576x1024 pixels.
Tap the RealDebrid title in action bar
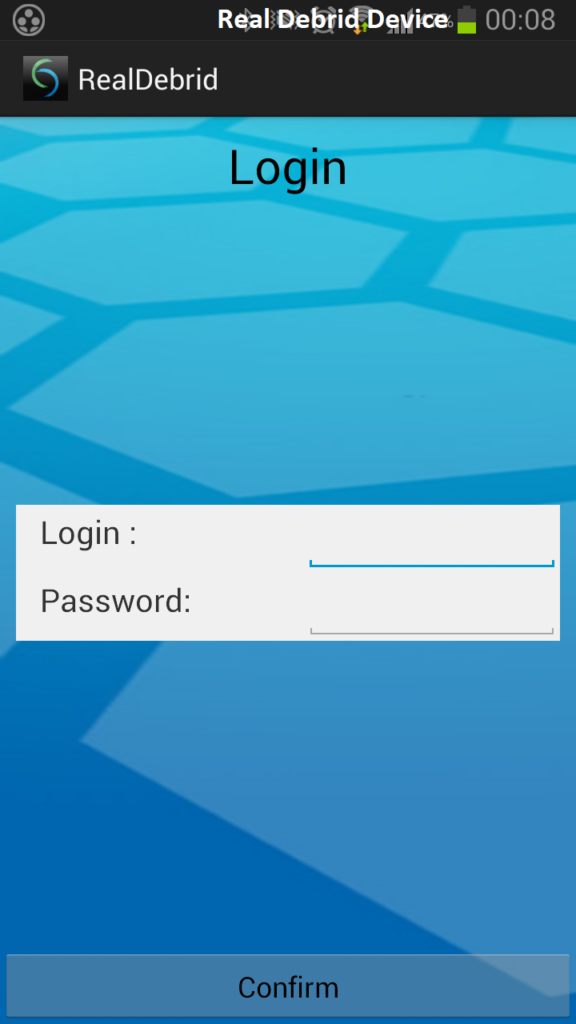point(148,80)
